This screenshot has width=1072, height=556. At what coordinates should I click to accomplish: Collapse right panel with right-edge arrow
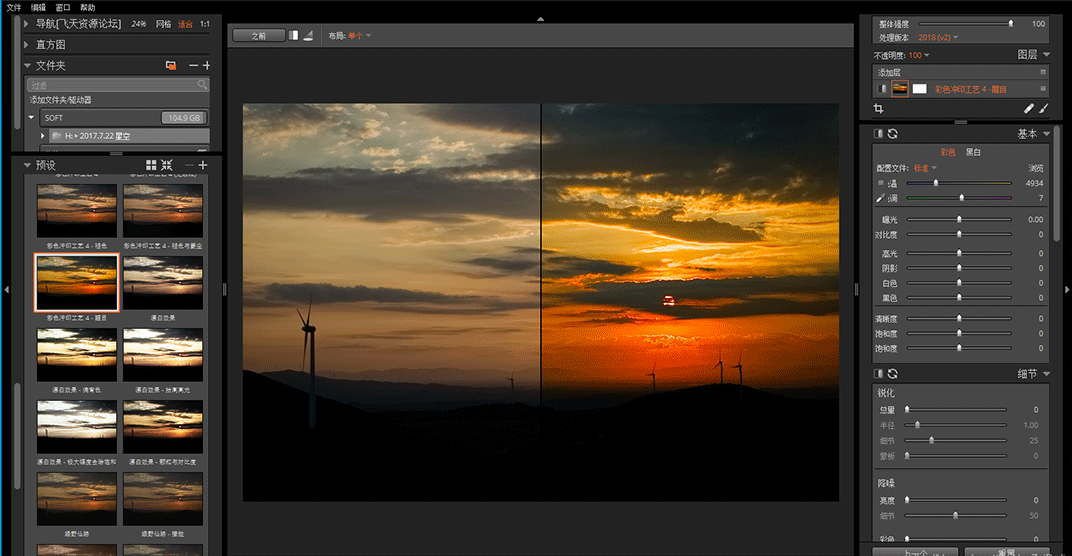pos(1067,290)
